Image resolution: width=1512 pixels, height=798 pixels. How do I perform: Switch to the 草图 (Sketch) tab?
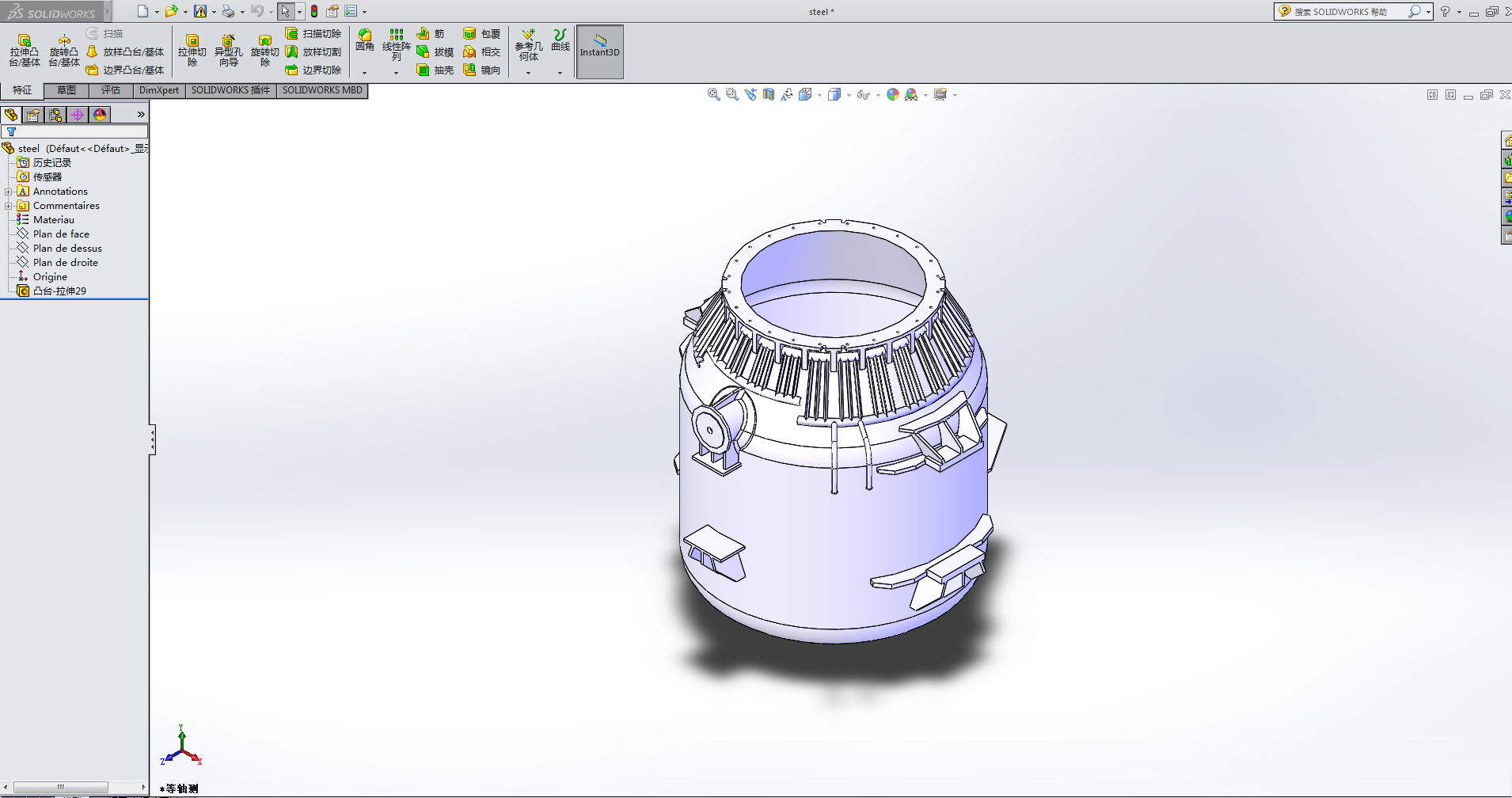(66, 90)
